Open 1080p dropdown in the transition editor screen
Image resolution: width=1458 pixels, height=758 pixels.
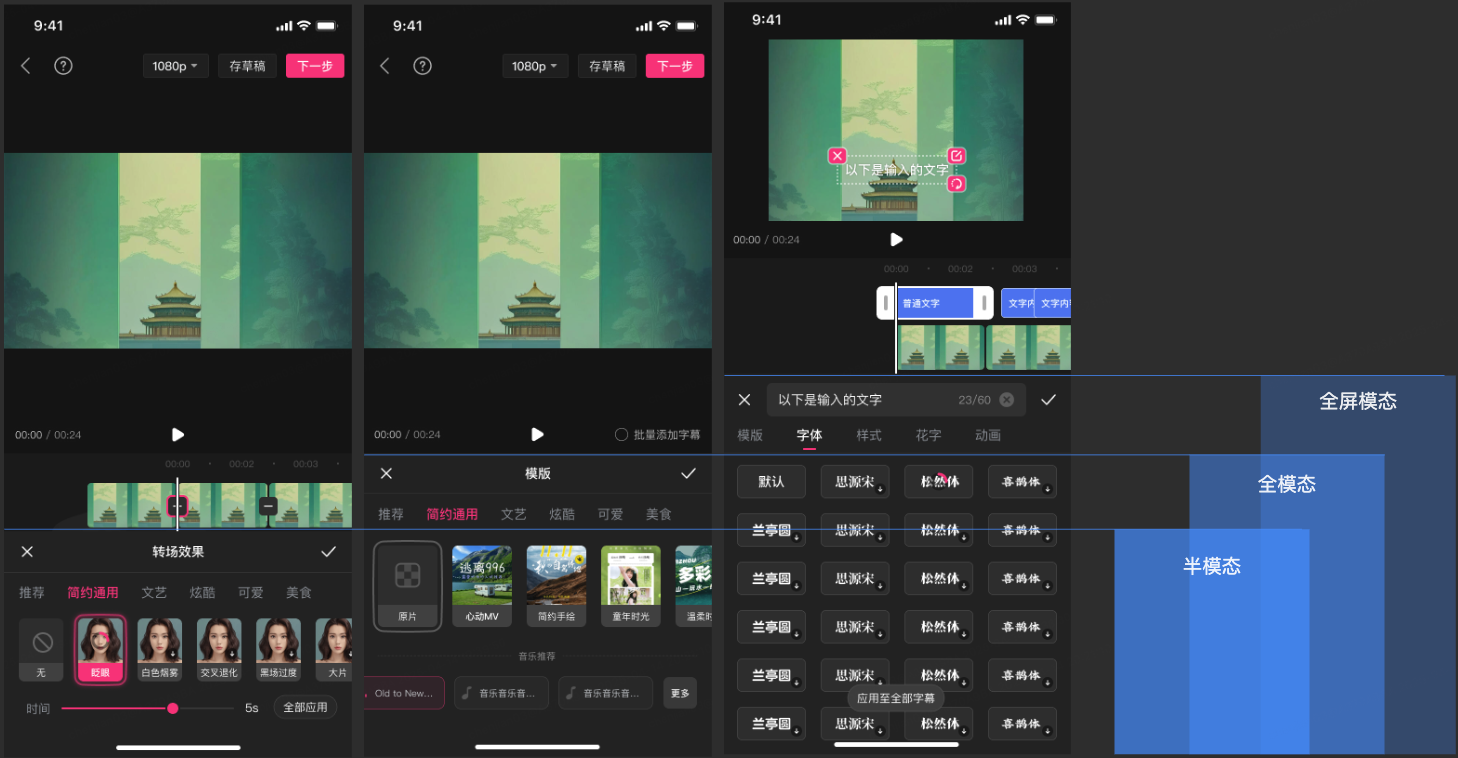pos(174,66)
